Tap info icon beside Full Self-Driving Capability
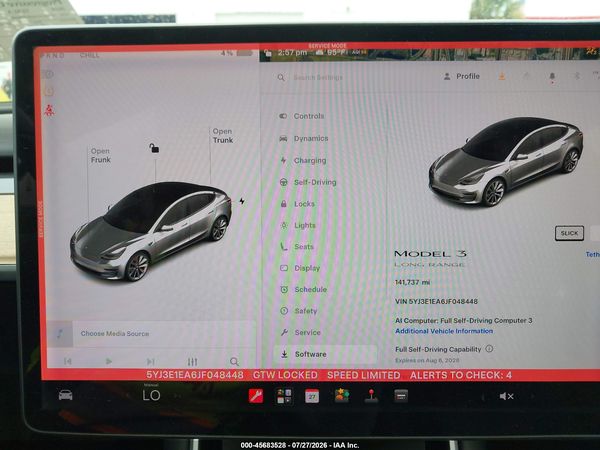 pos(489,349)
